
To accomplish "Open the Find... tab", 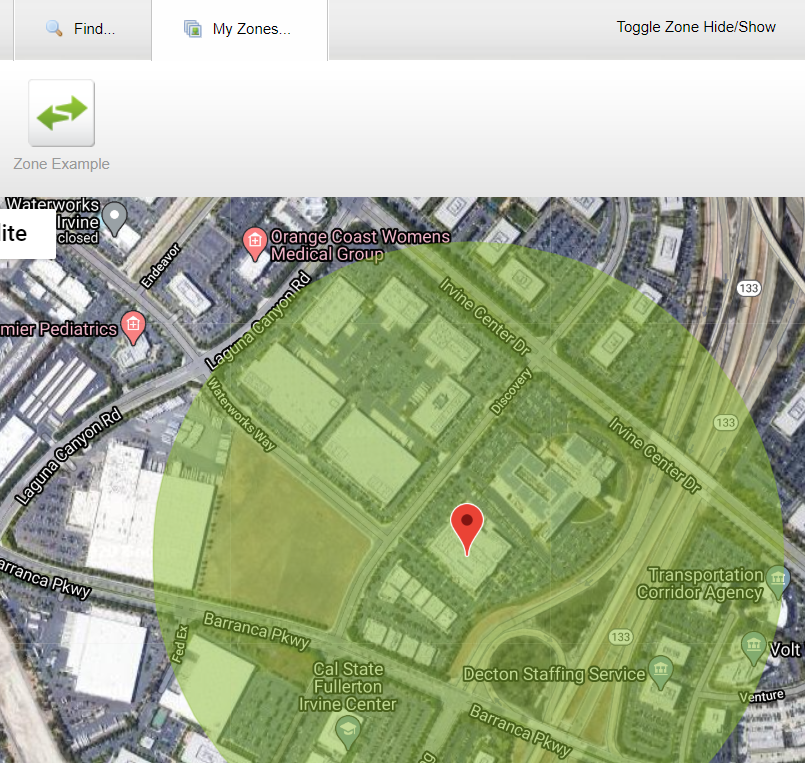I will click(83, 29).
